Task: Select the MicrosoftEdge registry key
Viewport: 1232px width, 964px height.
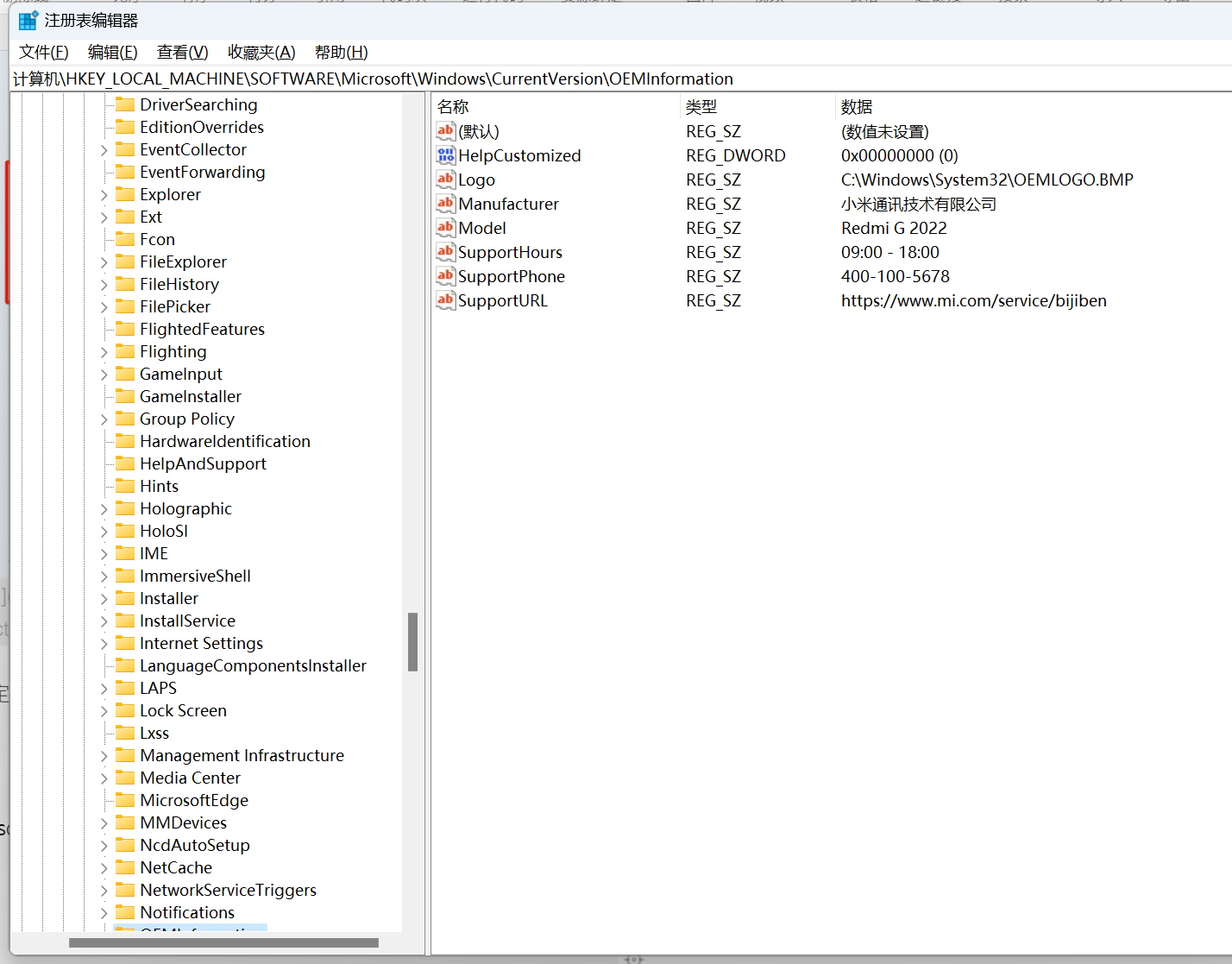Action: 190,800
